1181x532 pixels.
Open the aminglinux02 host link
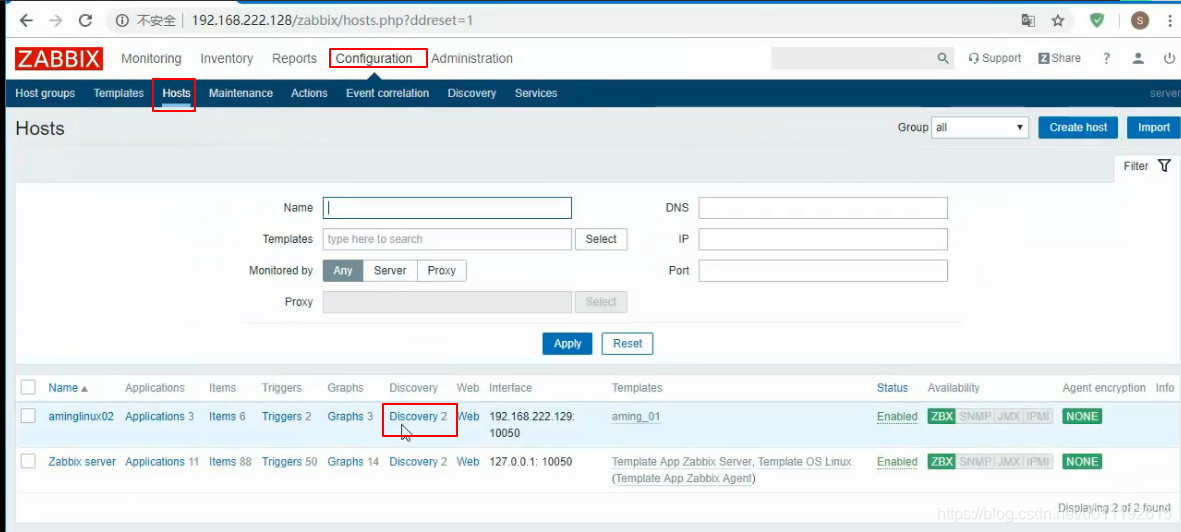(81, 416)
